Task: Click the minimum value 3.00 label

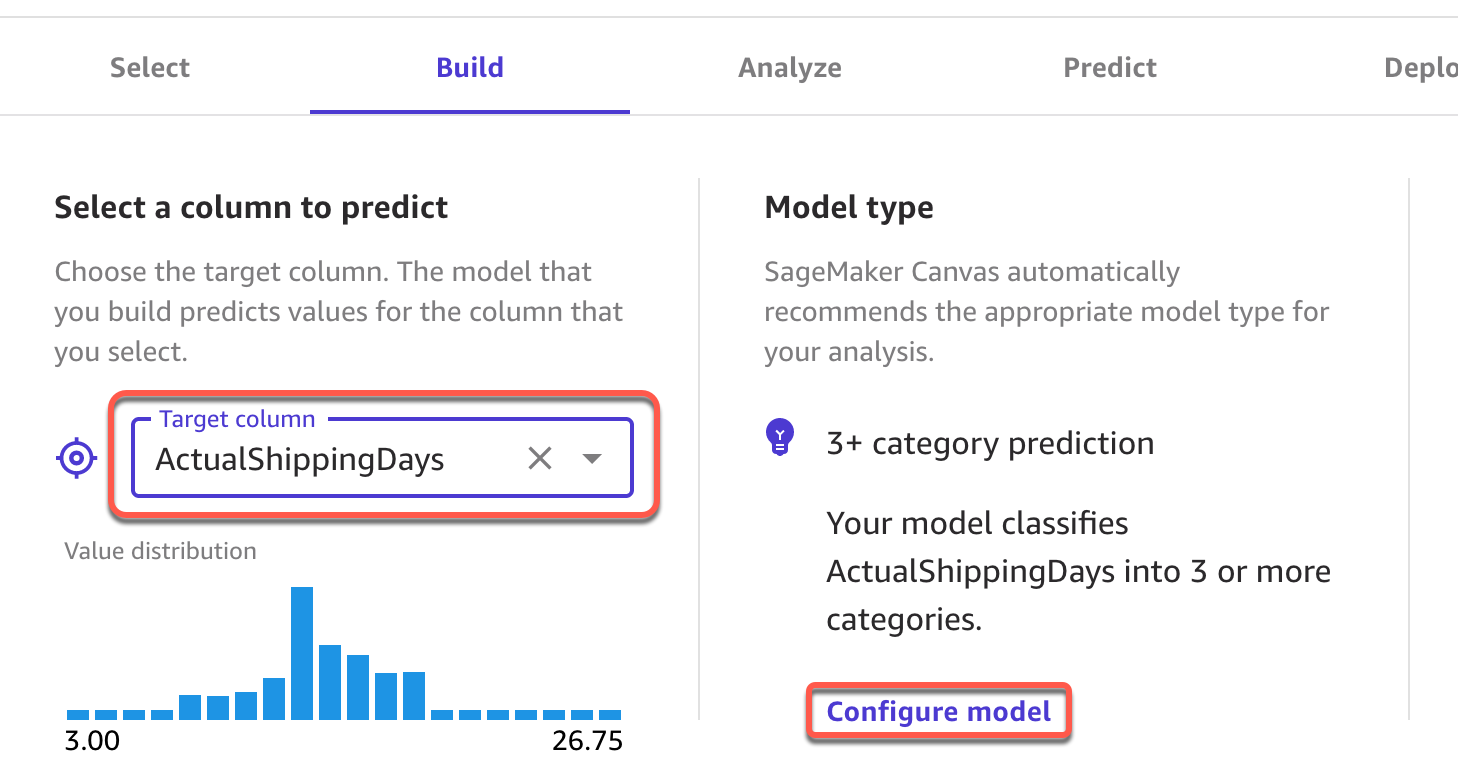Action: (x=92, y=741)
